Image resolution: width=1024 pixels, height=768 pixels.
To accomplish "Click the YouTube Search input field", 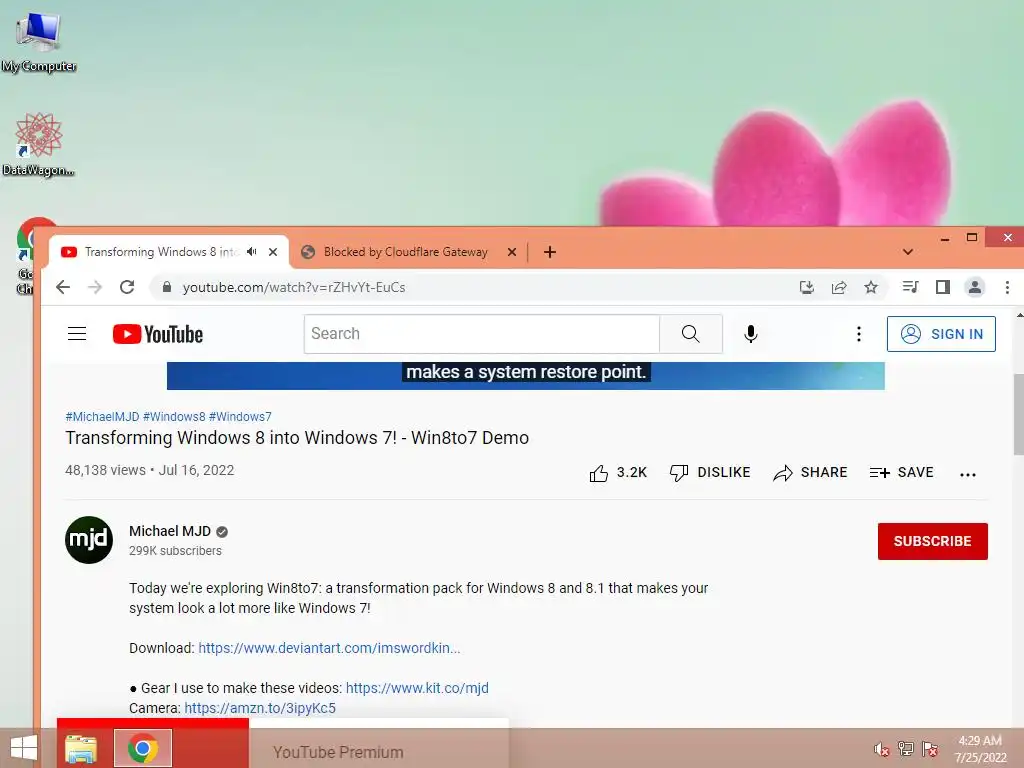I will click(x=481, y=334).
